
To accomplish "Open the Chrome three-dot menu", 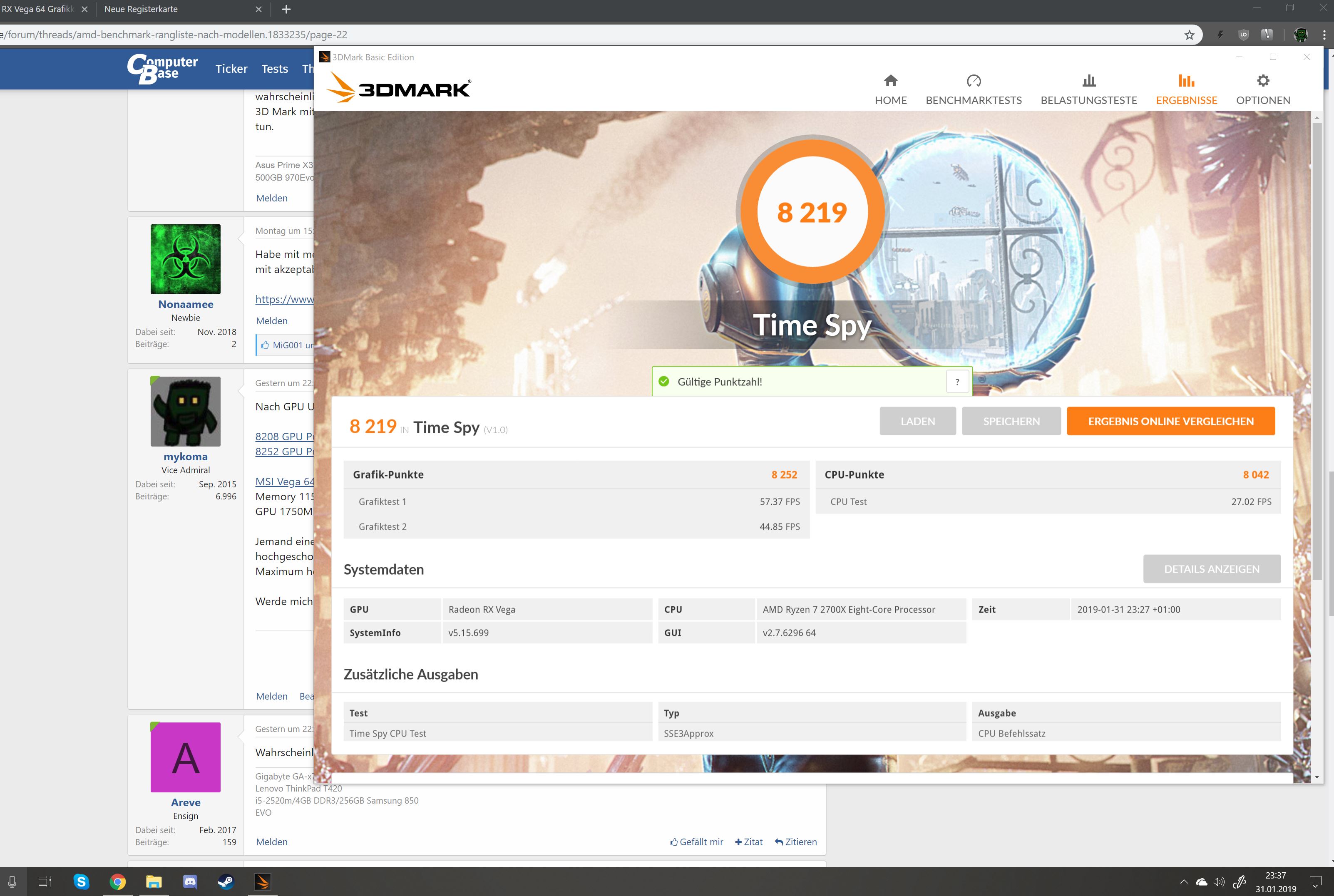I will [x=1324, y=35].
